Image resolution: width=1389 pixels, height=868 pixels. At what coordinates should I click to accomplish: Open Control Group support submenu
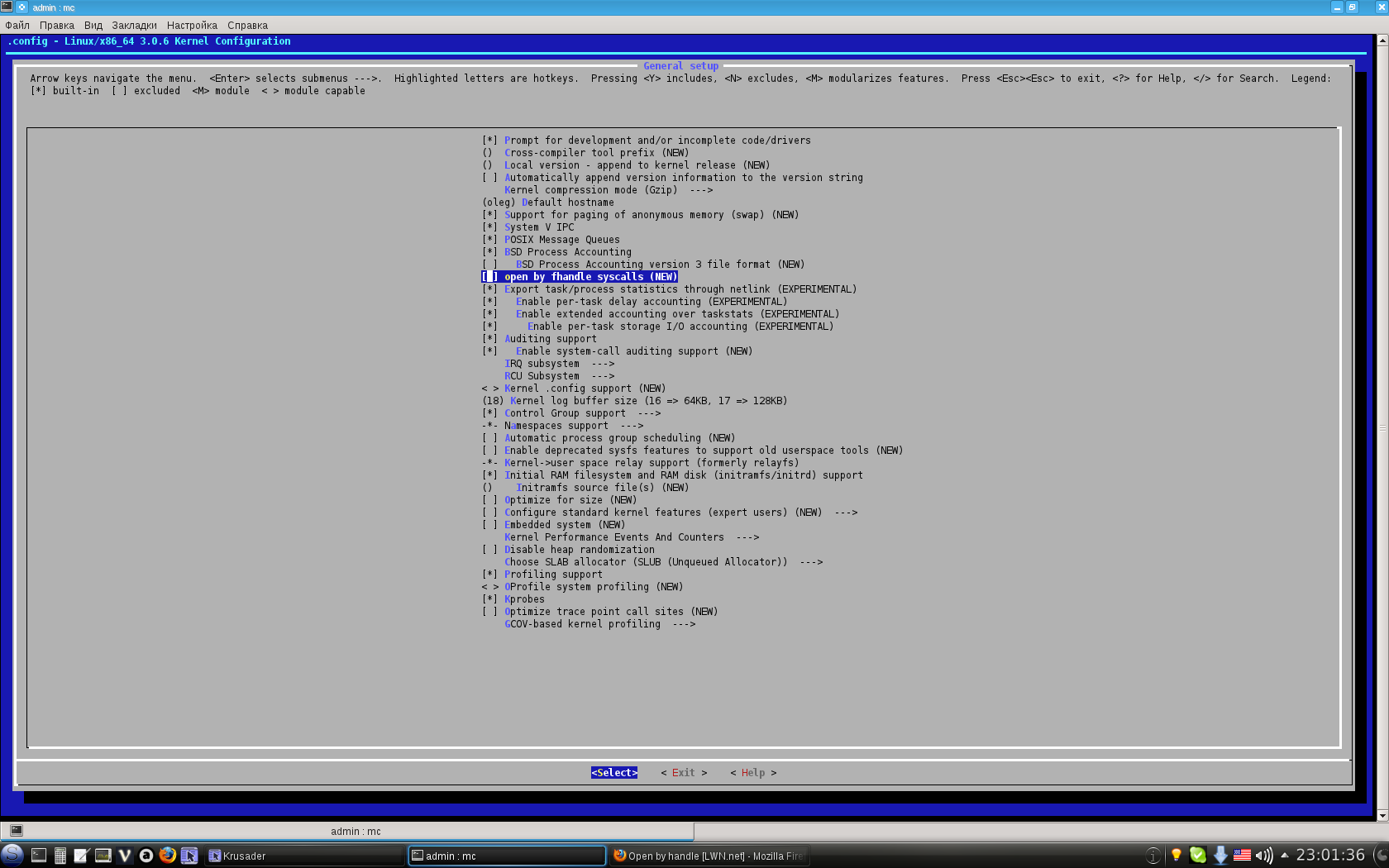point(571,413)
